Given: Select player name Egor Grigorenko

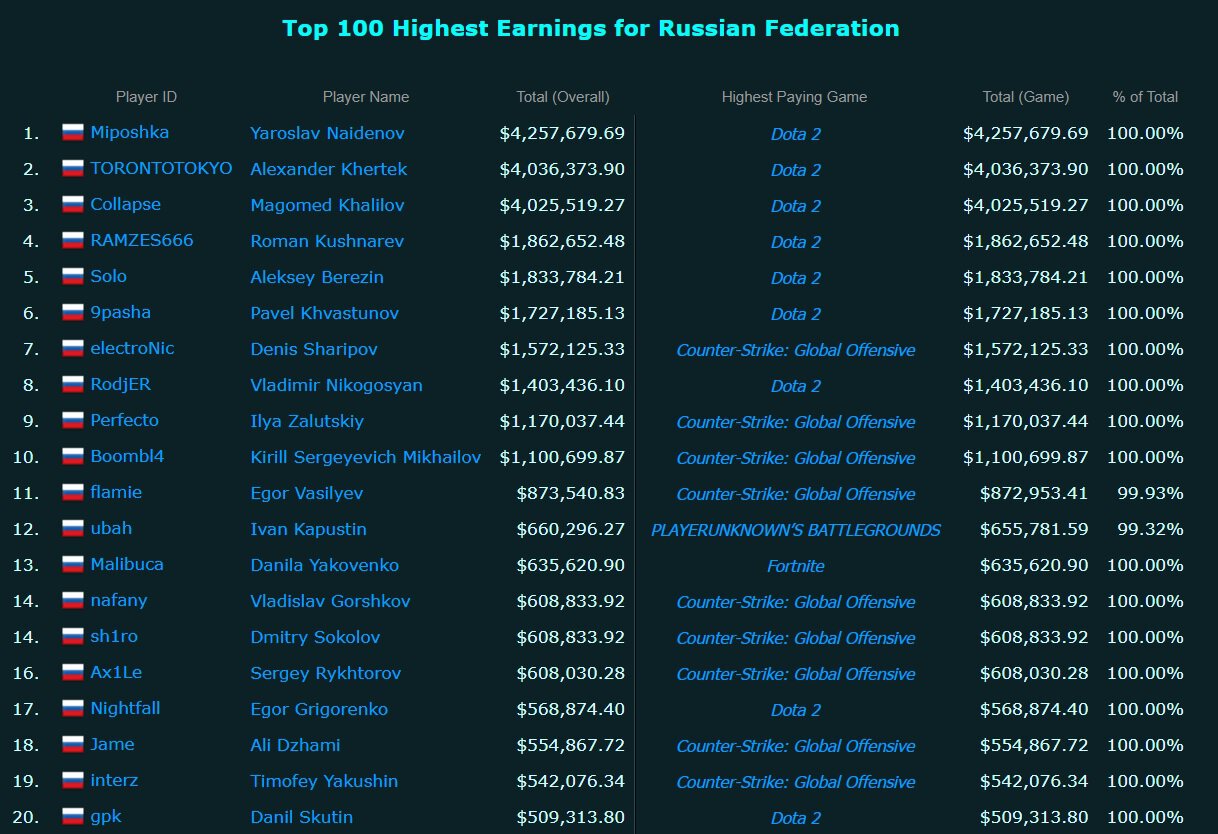Looking at the screenshot, I should (x=319, y=709).
